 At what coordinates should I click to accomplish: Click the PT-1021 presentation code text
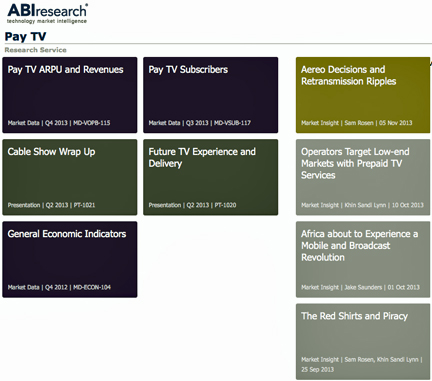click(x=84, y=205)
